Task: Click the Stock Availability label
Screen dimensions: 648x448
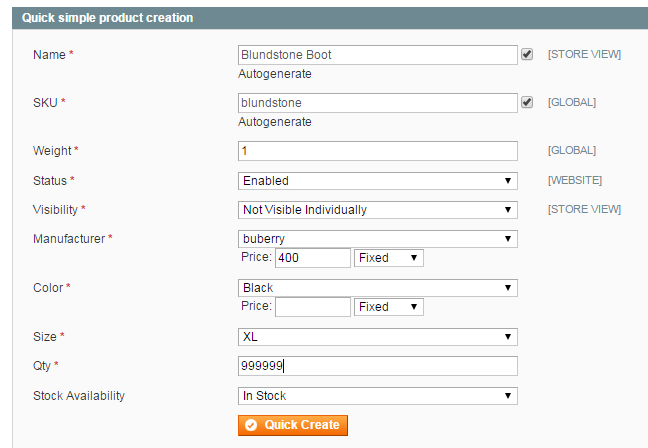Action: point(79,396)
